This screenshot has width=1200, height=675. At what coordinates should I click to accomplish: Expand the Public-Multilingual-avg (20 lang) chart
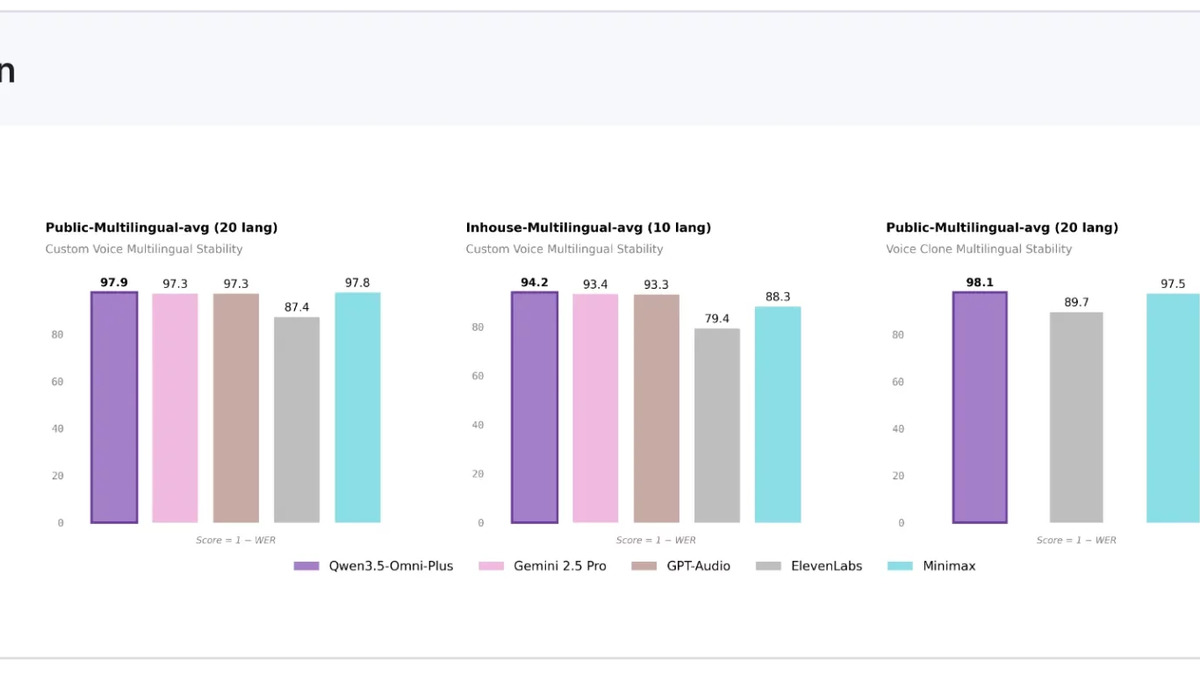tap(161, 227)
